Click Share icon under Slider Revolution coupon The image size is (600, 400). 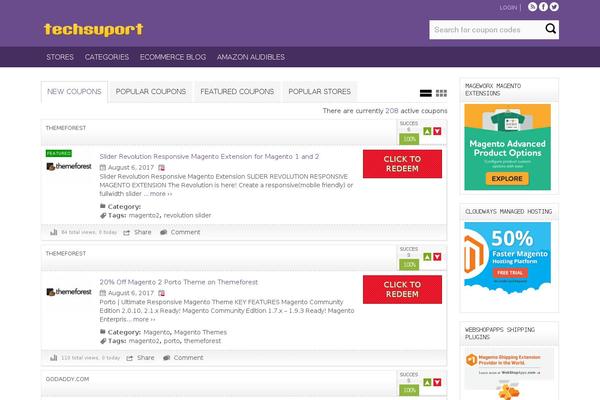126,233
